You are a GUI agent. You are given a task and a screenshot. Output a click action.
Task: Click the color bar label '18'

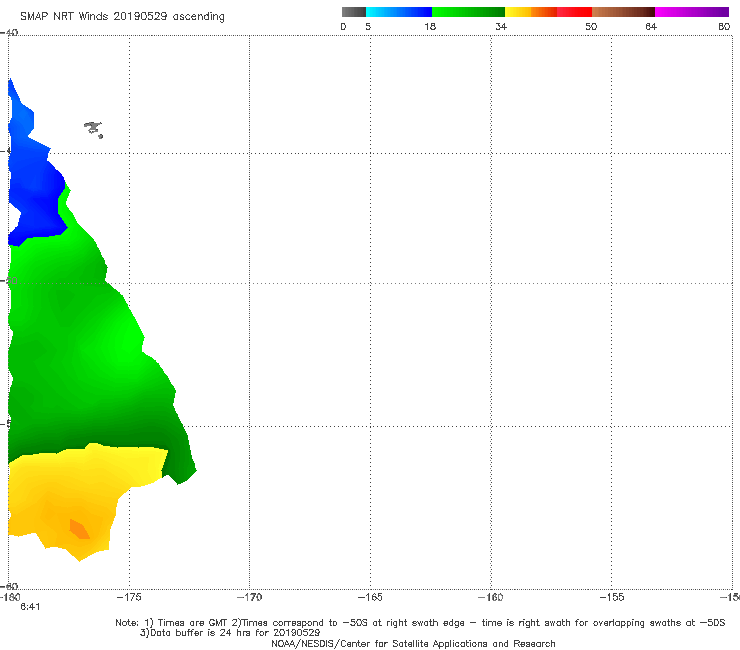[430, 26]
